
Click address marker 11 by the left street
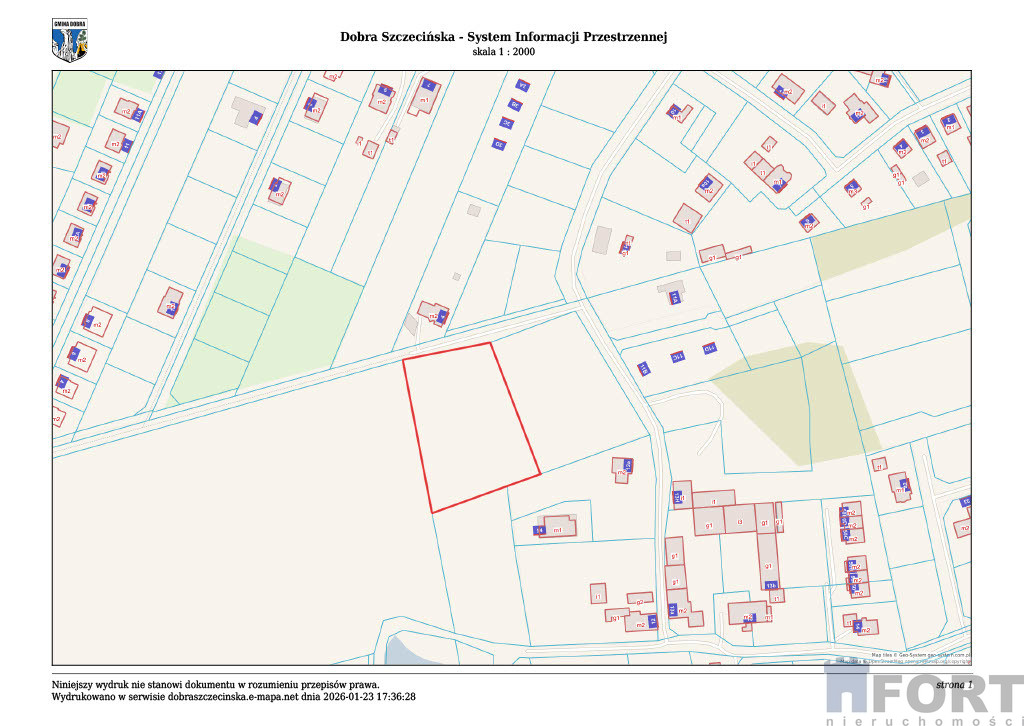coord(127,145)
